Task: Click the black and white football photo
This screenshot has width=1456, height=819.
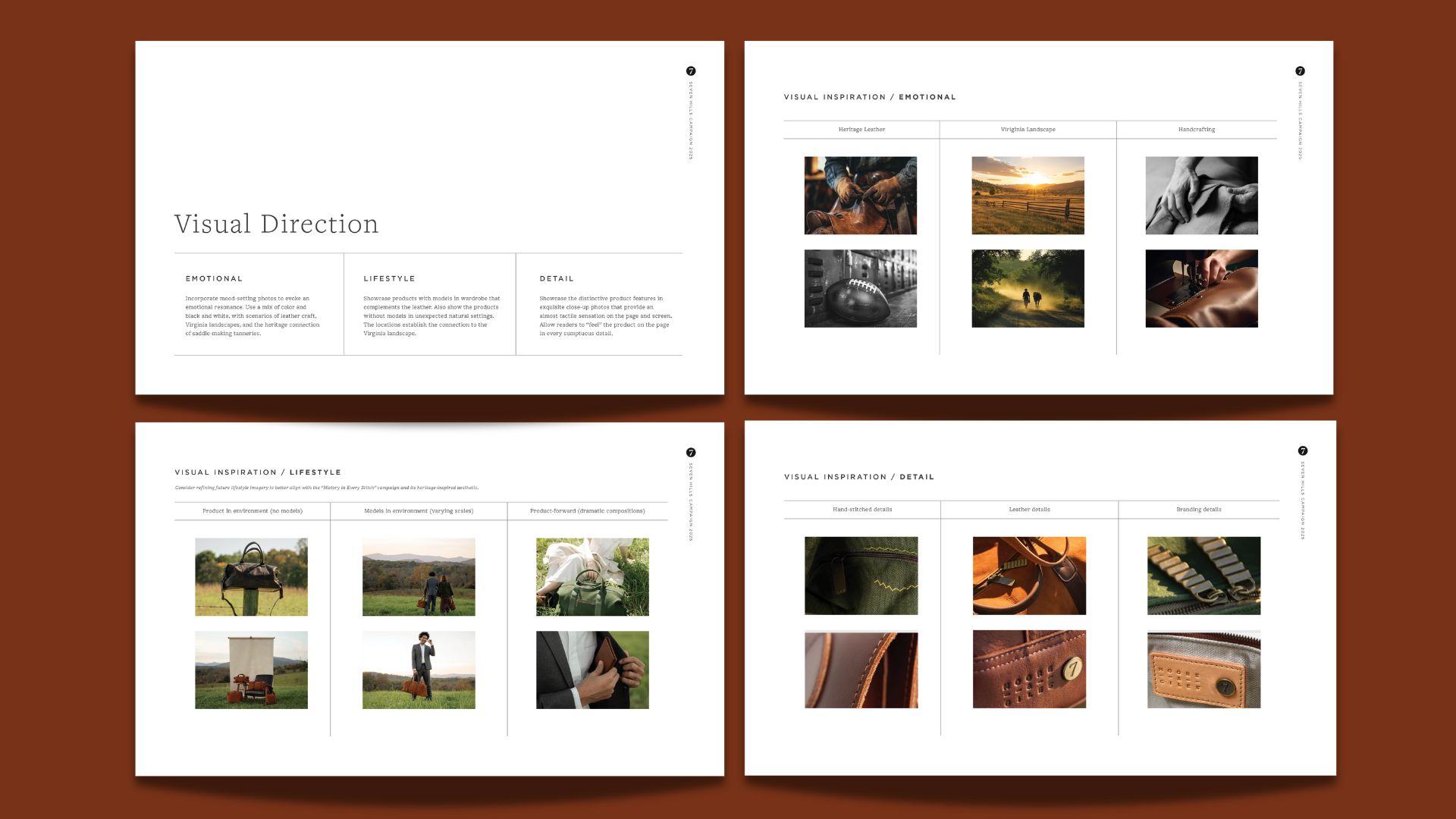Action: click(x=860, y=289)
